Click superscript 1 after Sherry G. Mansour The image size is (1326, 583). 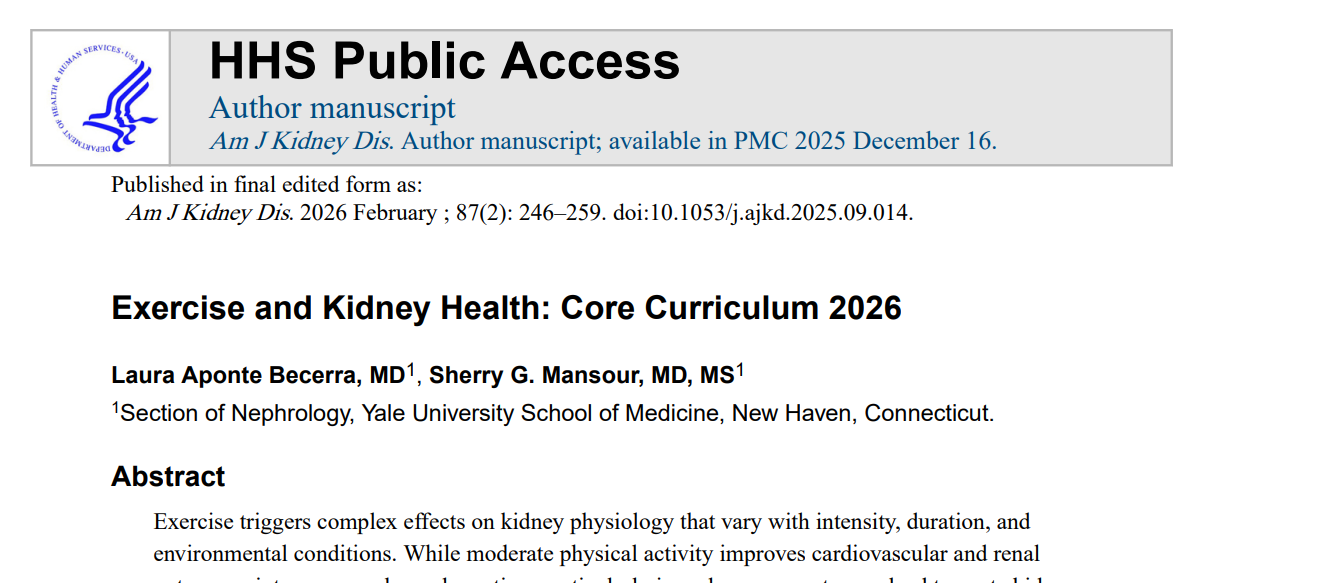pyautogui.click(x=740, y=372)
